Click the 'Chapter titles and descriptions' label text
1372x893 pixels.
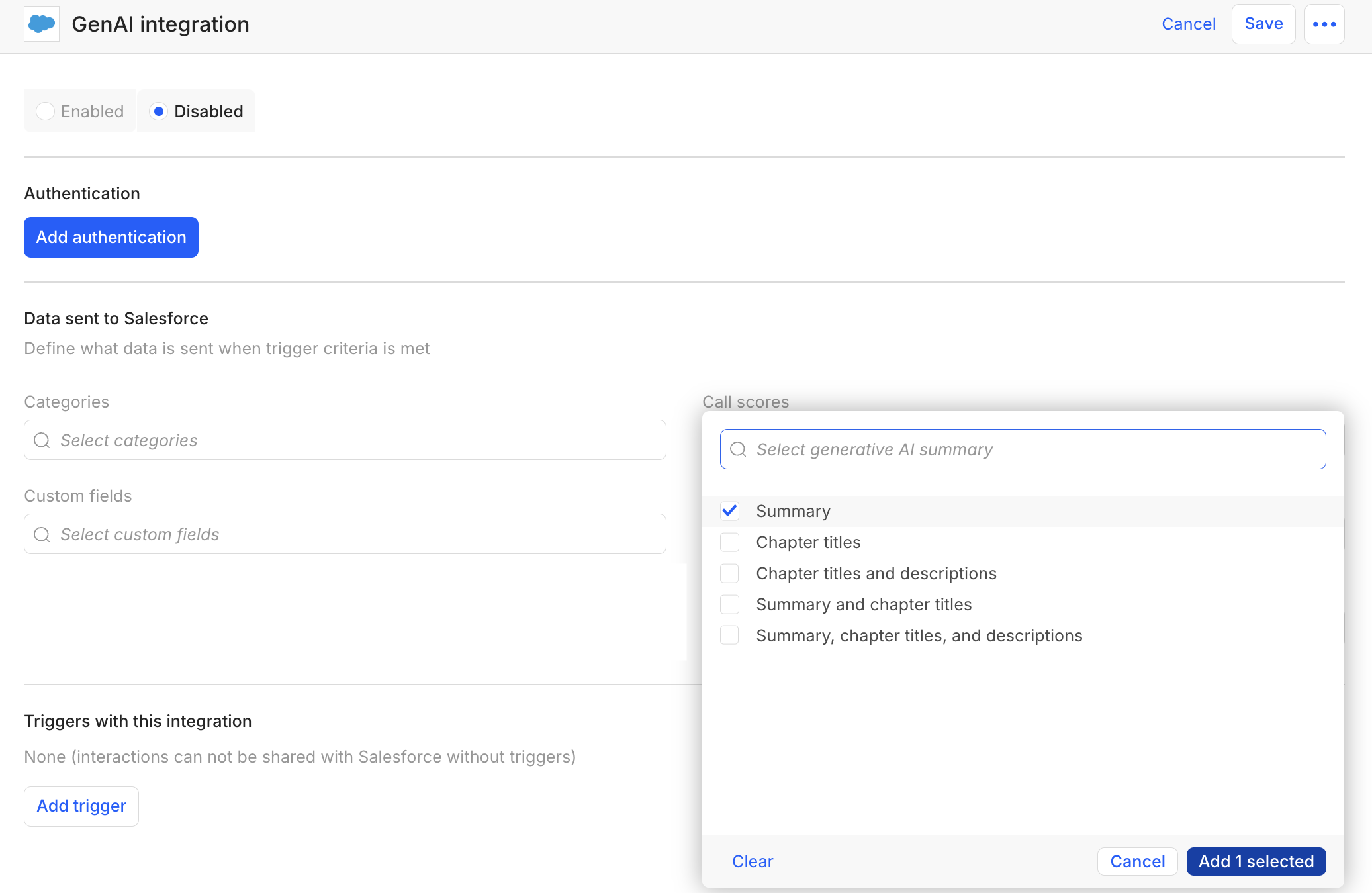tap(876, 573)
